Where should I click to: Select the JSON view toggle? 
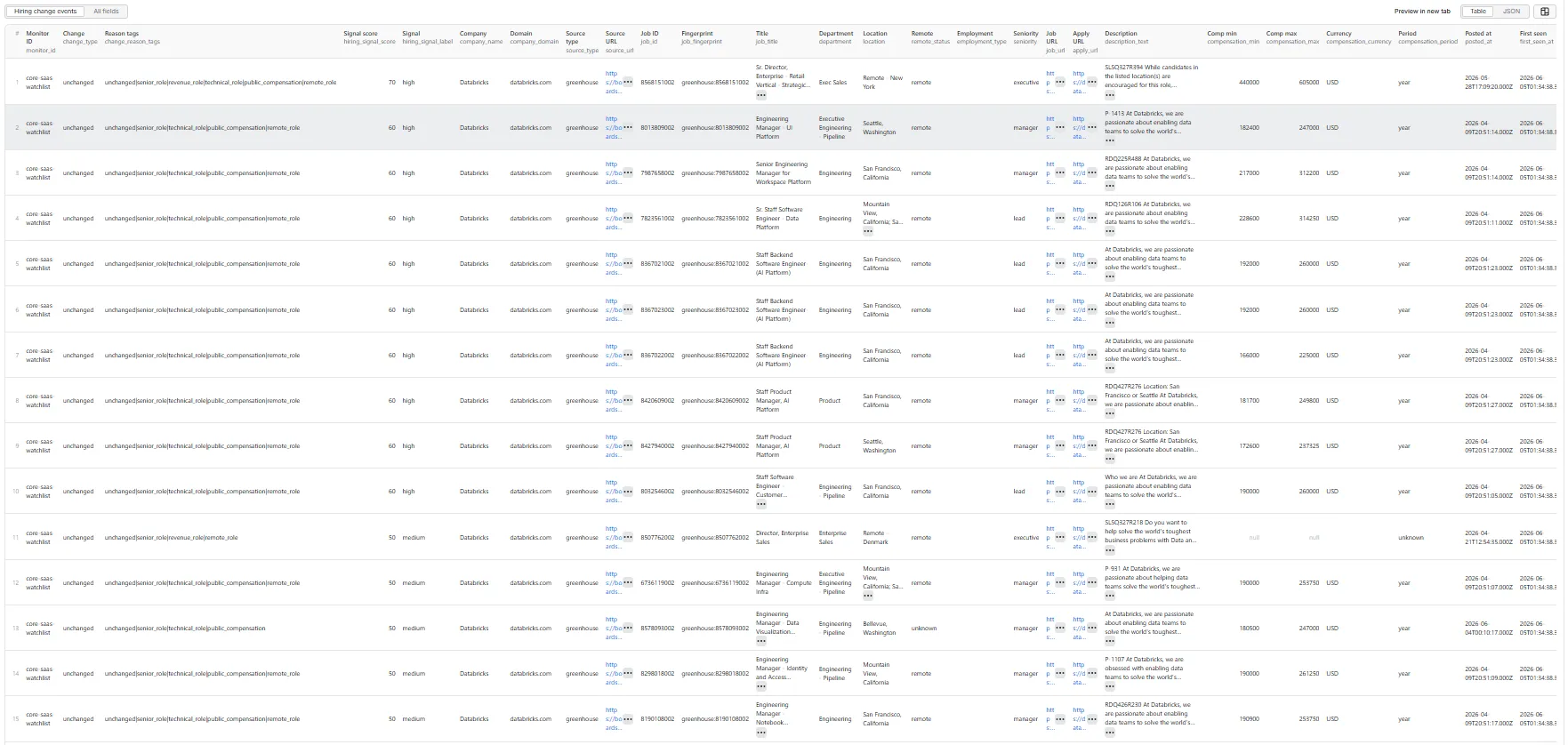coord(1511,12)
